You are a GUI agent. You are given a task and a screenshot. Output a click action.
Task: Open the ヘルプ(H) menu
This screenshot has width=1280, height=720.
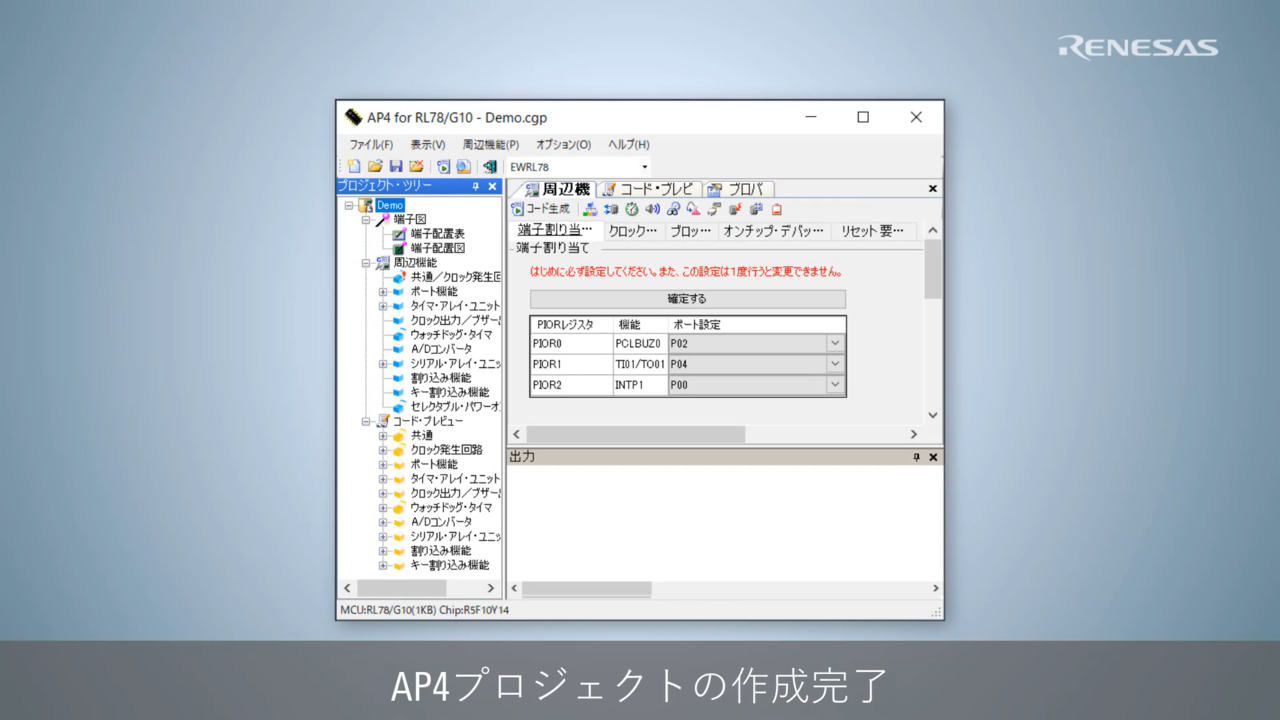pyautogui.click(x=629, y=145)
